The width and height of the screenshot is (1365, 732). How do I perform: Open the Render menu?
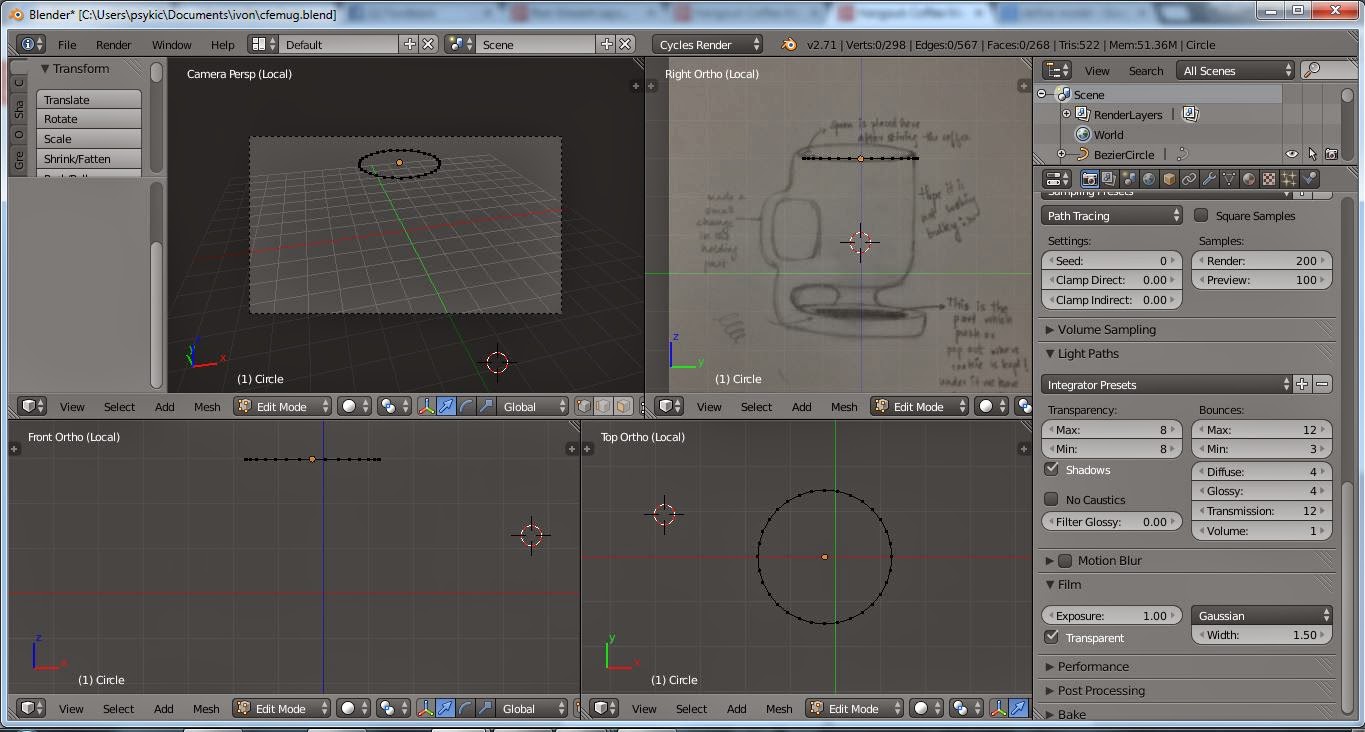point(114,45)
